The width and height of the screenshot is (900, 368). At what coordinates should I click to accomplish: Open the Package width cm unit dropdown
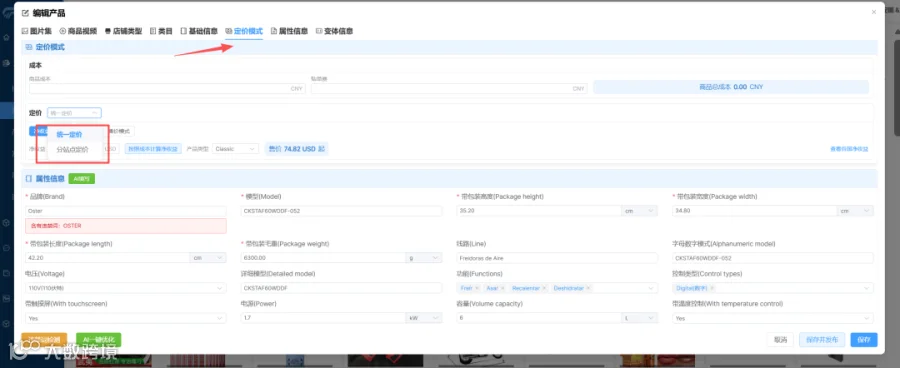click(x=855, y=211)
